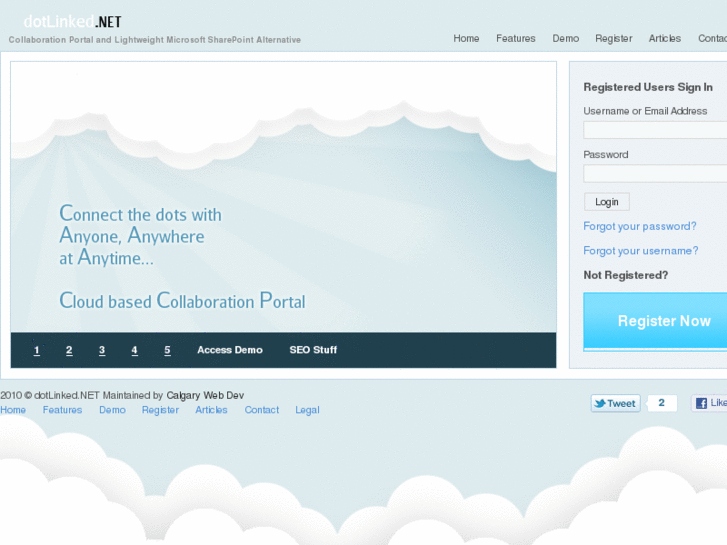Click the footer Demo link

(112, 410)
